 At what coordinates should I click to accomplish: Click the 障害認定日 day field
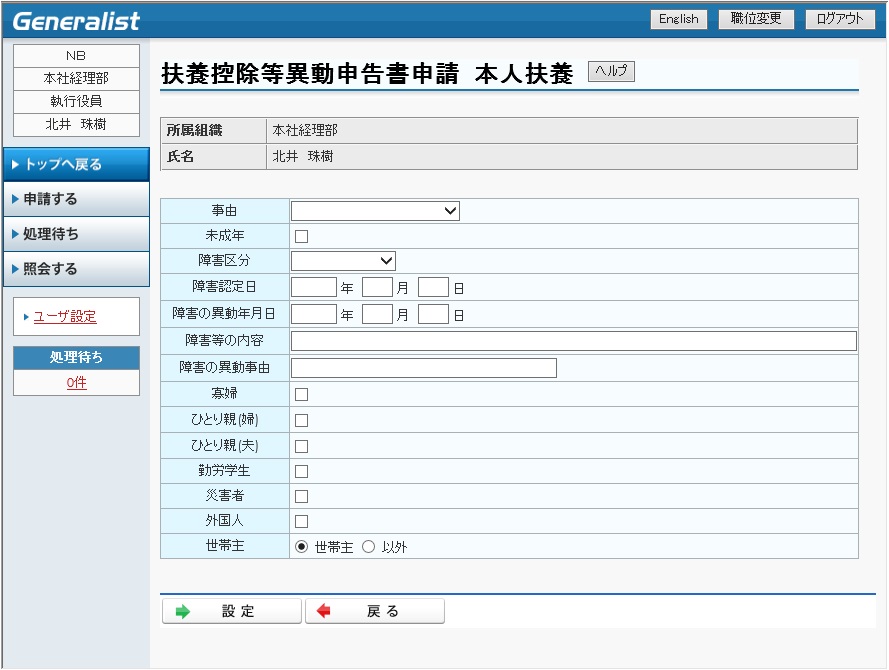[x=433, y=287]
